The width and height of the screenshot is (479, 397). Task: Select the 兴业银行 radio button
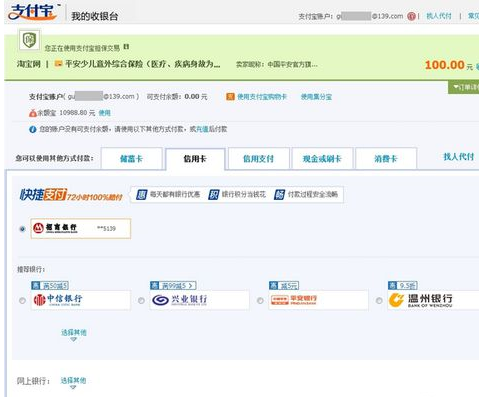click(x=141, y=301)
